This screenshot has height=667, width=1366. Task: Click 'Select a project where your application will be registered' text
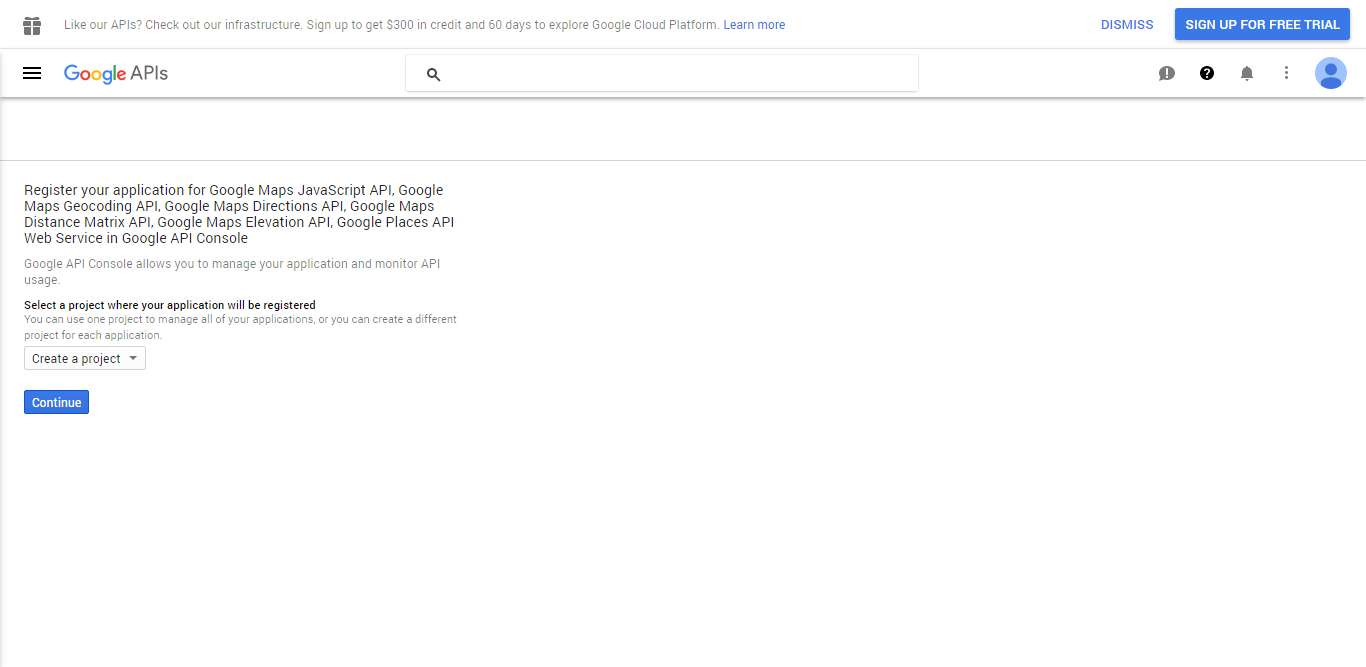[170, 305]
